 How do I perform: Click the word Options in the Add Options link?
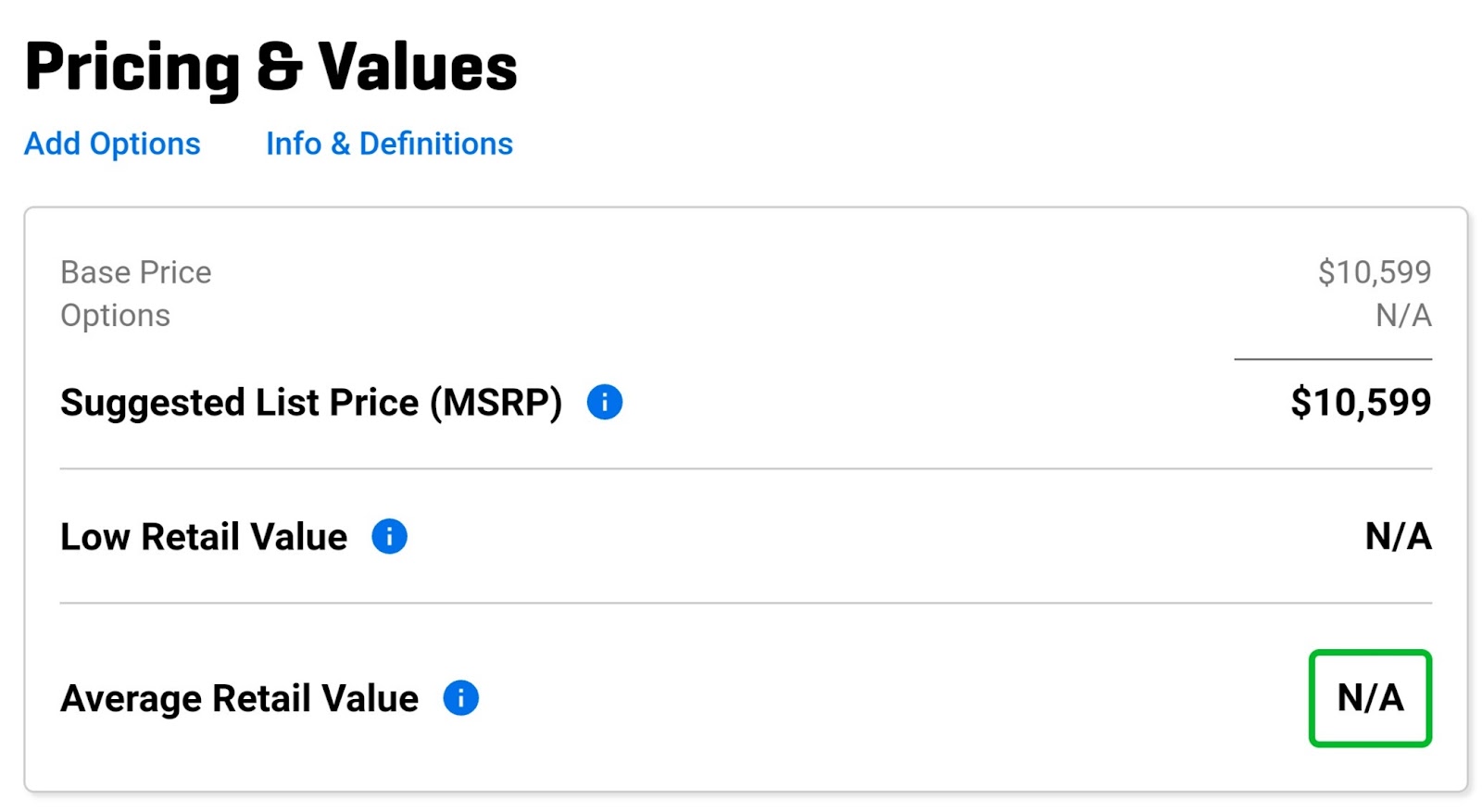144,144
